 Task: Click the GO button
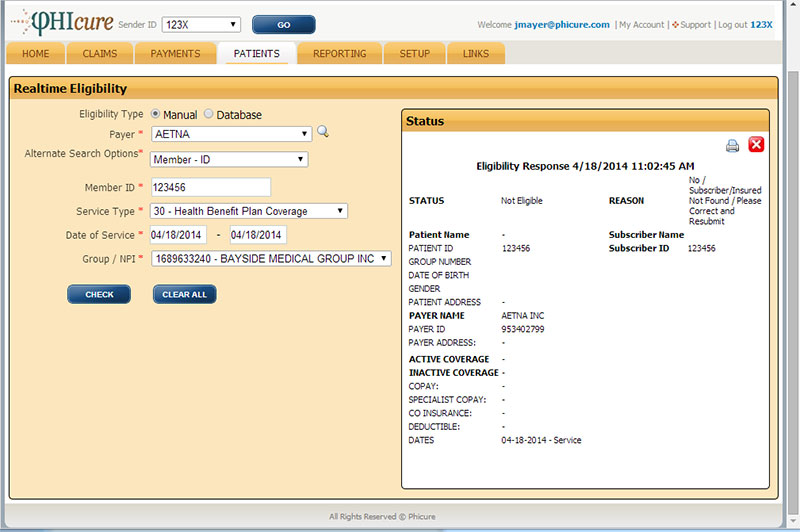(284, 24)
